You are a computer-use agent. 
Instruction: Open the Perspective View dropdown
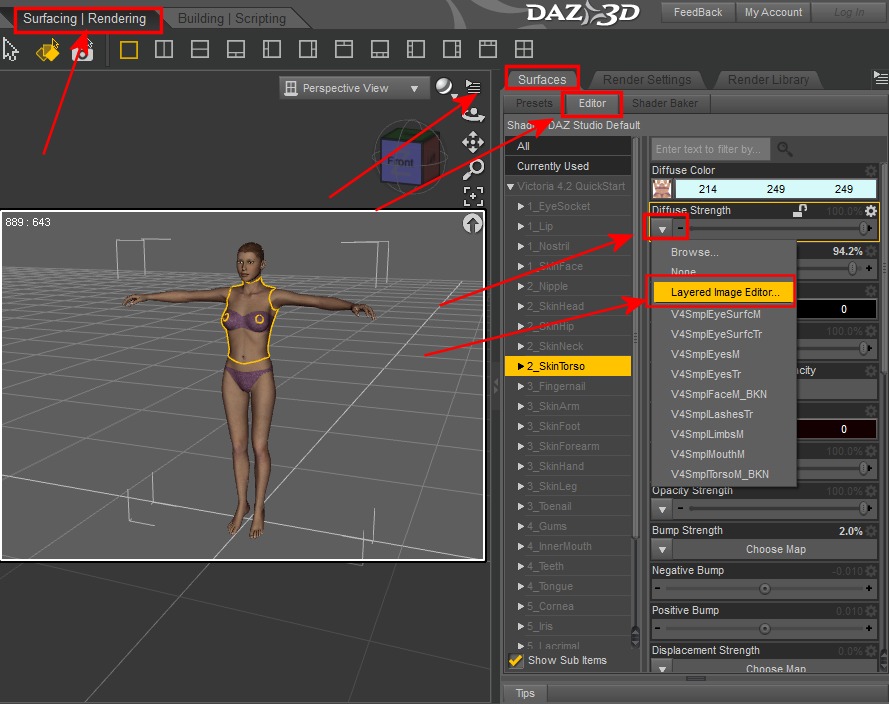click(x=352, y=88)
